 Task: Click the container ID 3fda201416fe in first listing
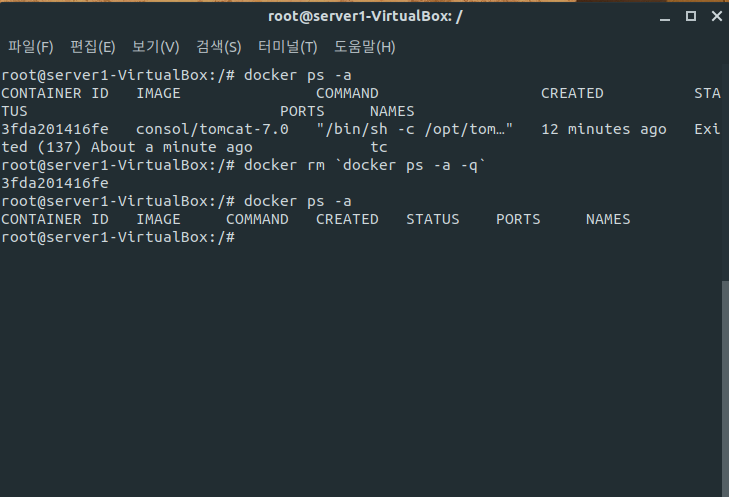tap(55, 129)
